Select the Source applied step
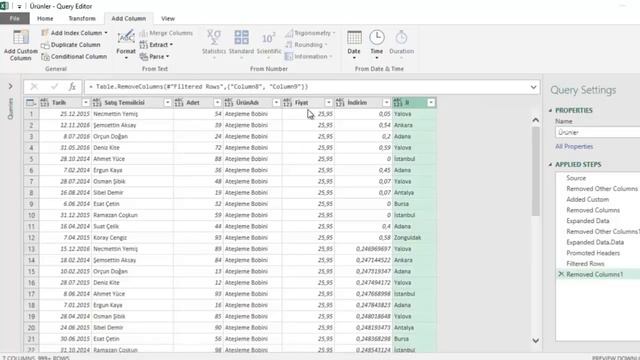This screenshot has width=640, height=360. pyautogui.click(x=576, y=178)
